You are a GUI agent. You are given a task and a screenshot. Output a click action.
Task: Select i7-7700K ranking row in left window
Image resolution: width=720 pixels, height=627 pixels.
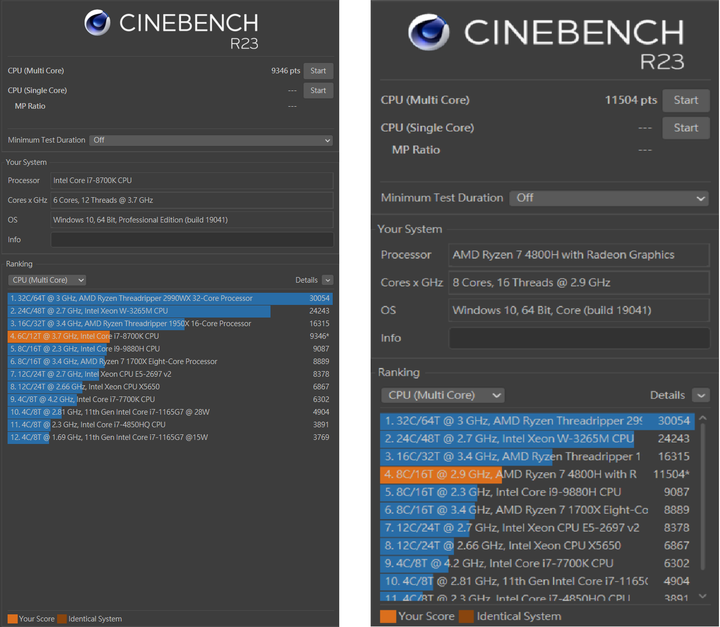pos(170,399)
